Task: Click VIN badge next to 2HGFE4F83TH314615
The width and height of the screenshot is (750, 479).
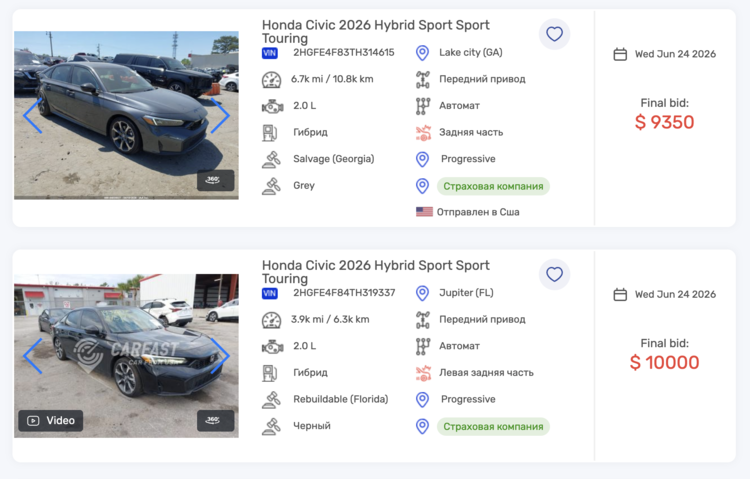Action: click(x=270, y=53)
